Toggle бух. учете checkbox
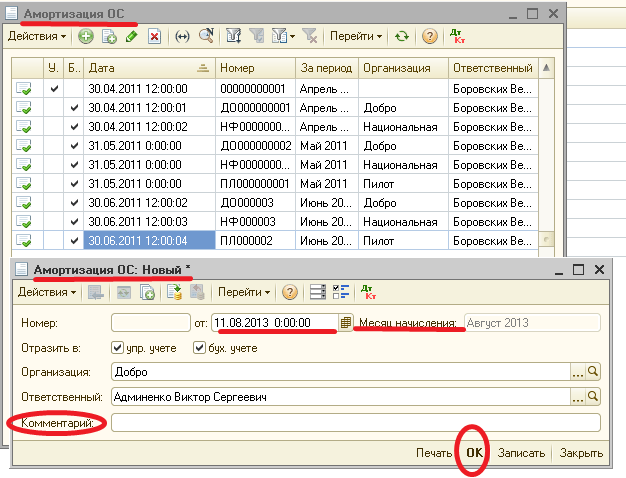Image resolution: width=626 pixels, height=478 pixels. [x=199, y=347]
